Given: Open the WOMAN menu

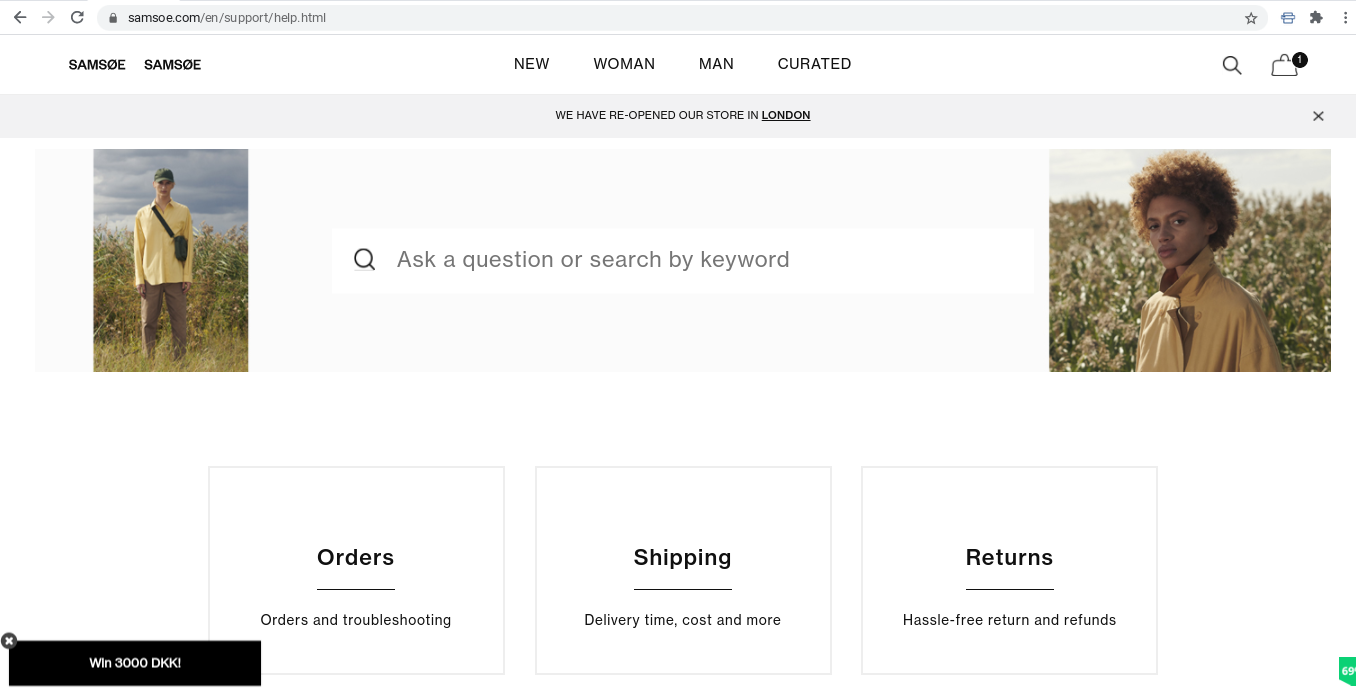Looking at the screenshot, I should (x=624, y=64).
